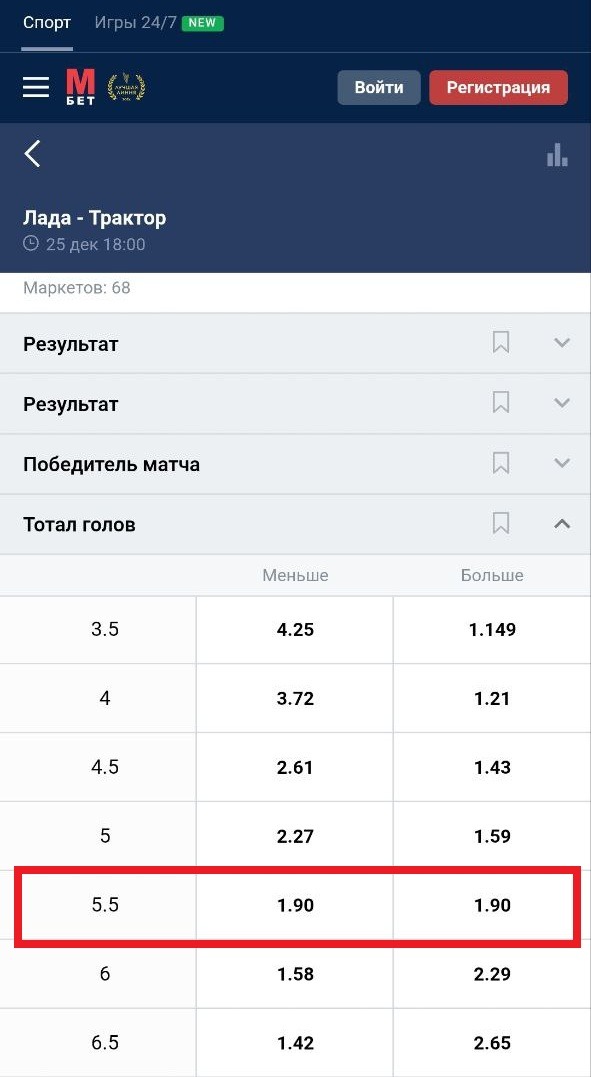Go back using the back arrow
The width and height of the screenshot is (591, 1077).
click(32, 154)
